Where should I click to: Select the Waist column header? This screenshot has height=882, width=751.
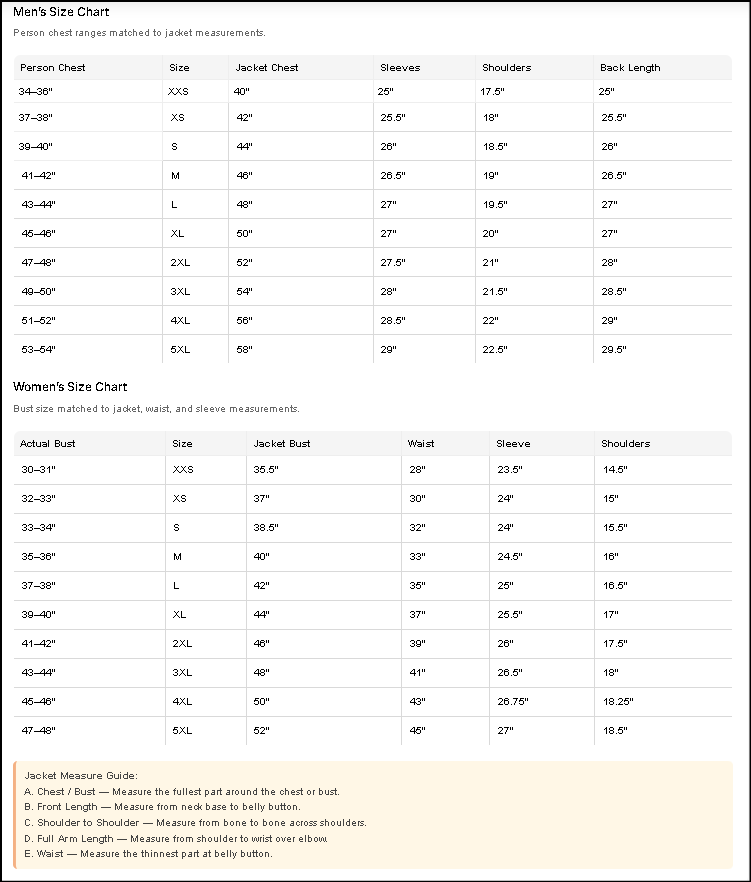coord(421,444)
